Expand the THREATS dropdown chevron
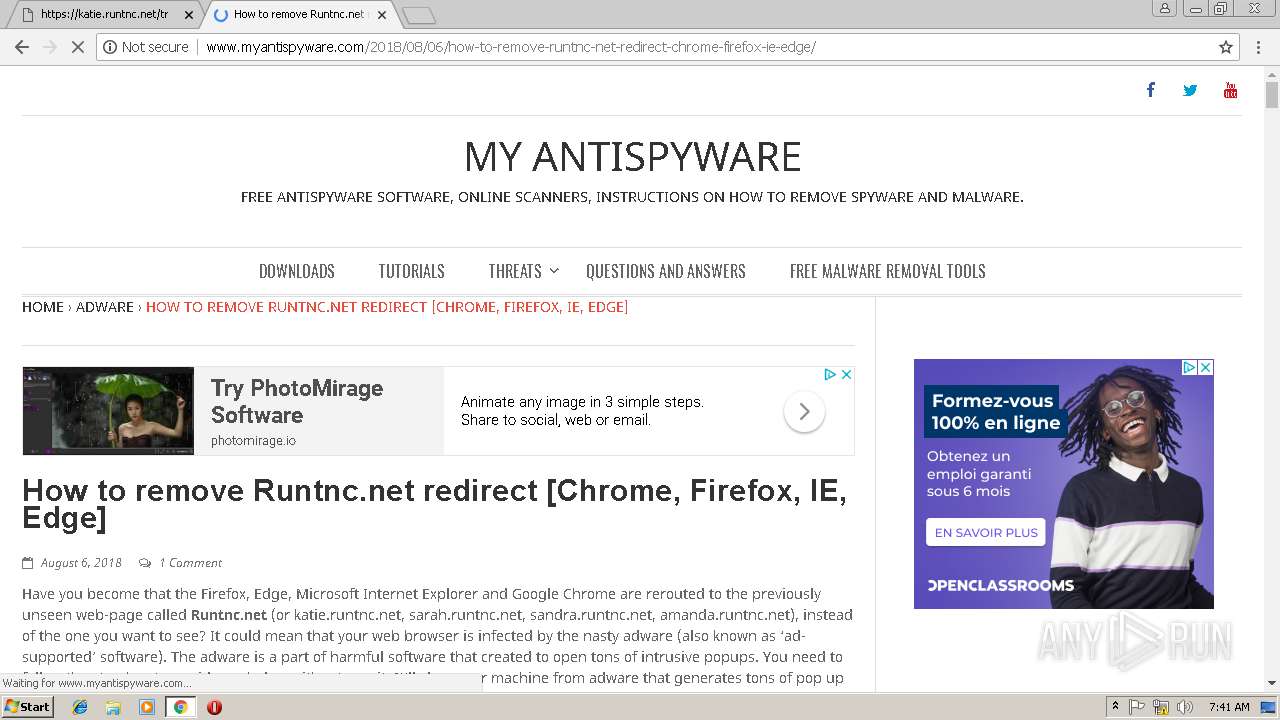This screenshot has width=1280, height=720. tap(554, 271)
